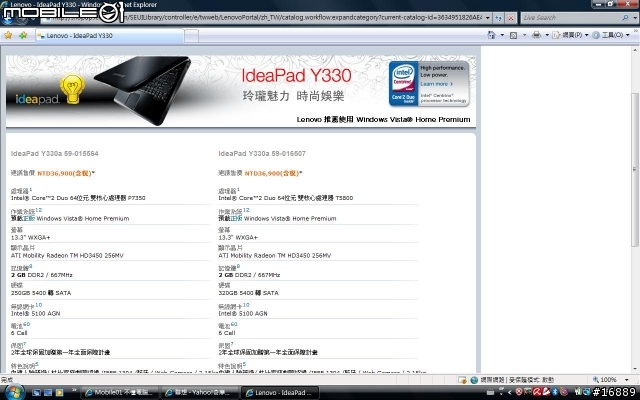Click left ATI Mobility Radeon HD3450 text
The width and height of the screenshot is (640, 400).
[67, 256]
